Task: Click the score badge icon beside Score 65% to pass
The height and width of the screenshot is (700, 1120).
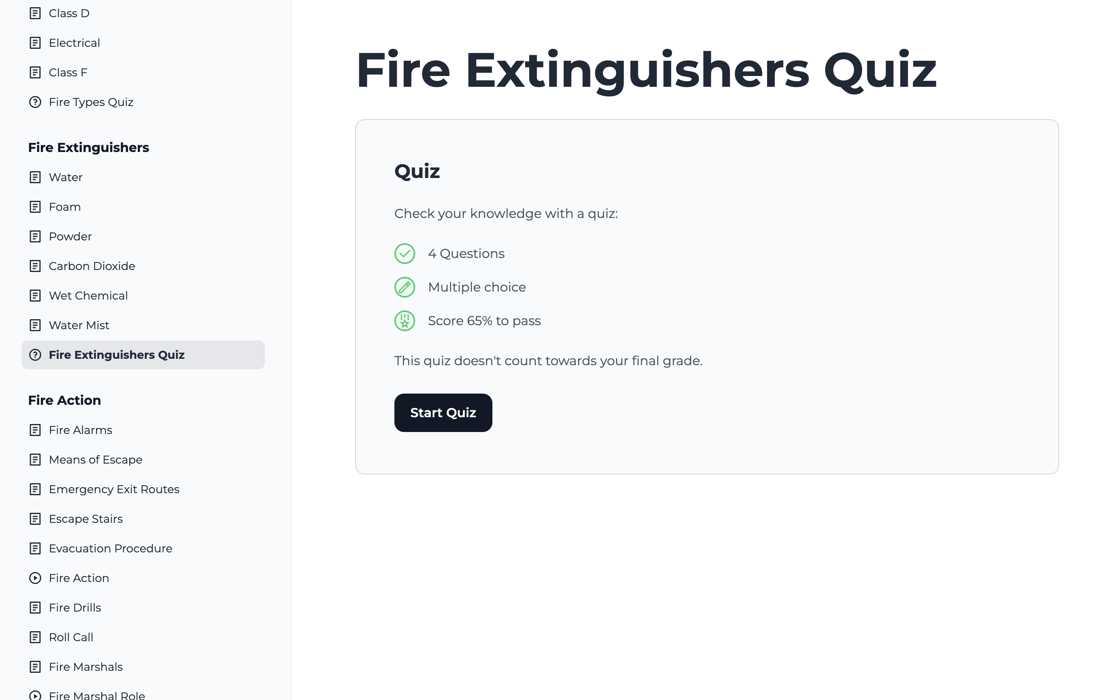Action: tap(404, 320)
